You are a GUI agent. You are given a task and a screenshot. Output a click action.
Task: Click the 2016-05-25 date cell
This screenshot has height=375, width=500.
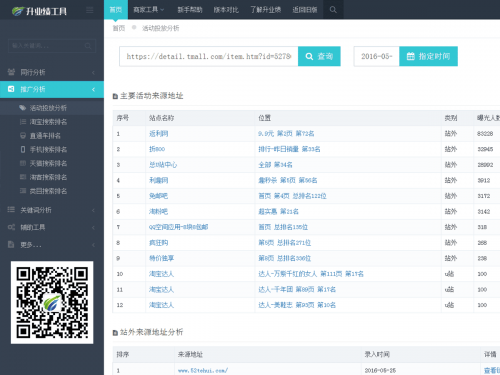[x=380, y=370]
